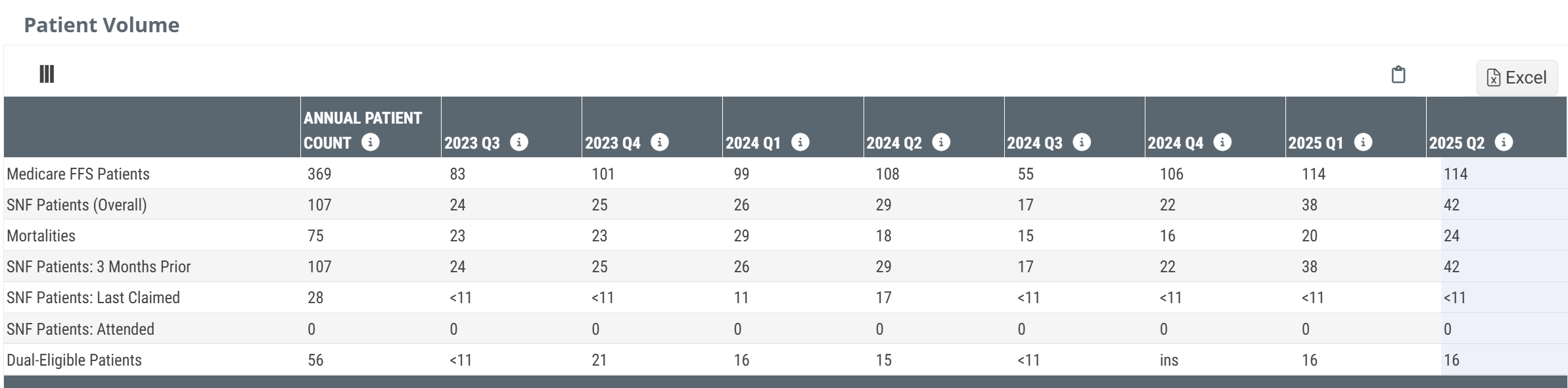Show info tooltip for 2023 Q3

pyautogui.click(x=519, y=142)
